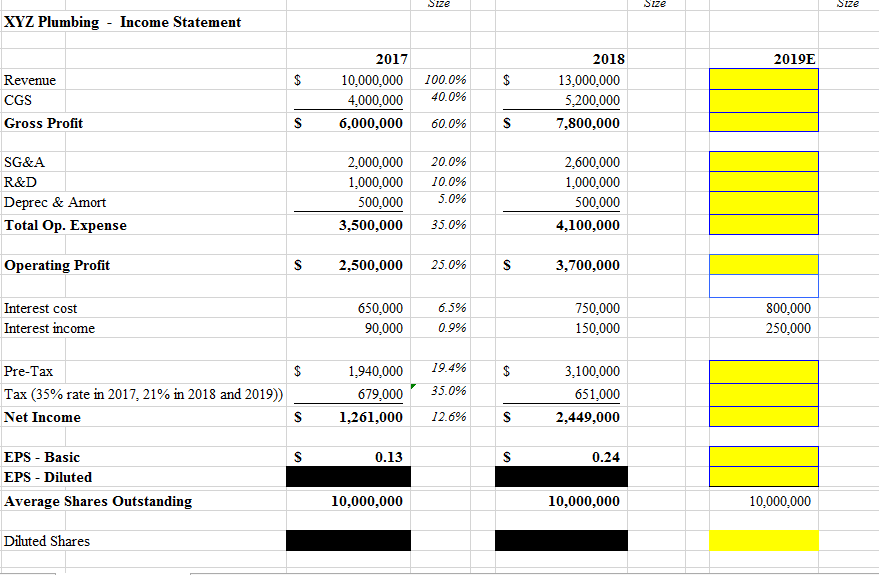Click 2019E interest income 250,000
This screenshot has width=879, height=575.
[x=789, y=328]
